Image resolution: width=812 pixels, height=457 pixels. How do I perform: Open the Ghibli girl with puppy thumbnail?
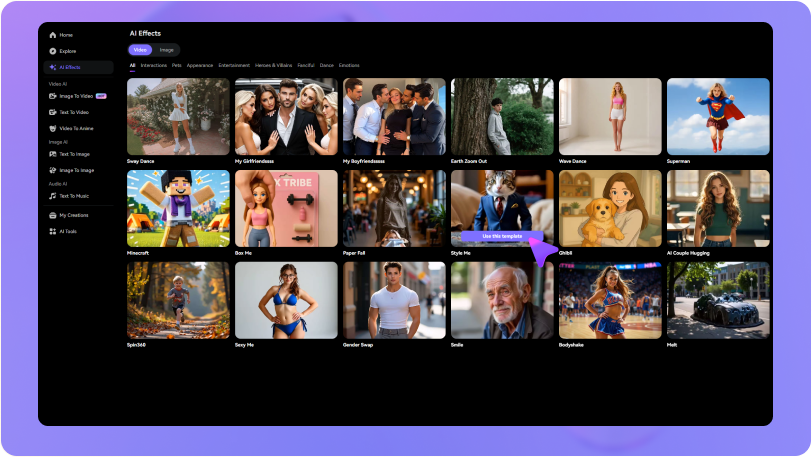tap(610, 208)
